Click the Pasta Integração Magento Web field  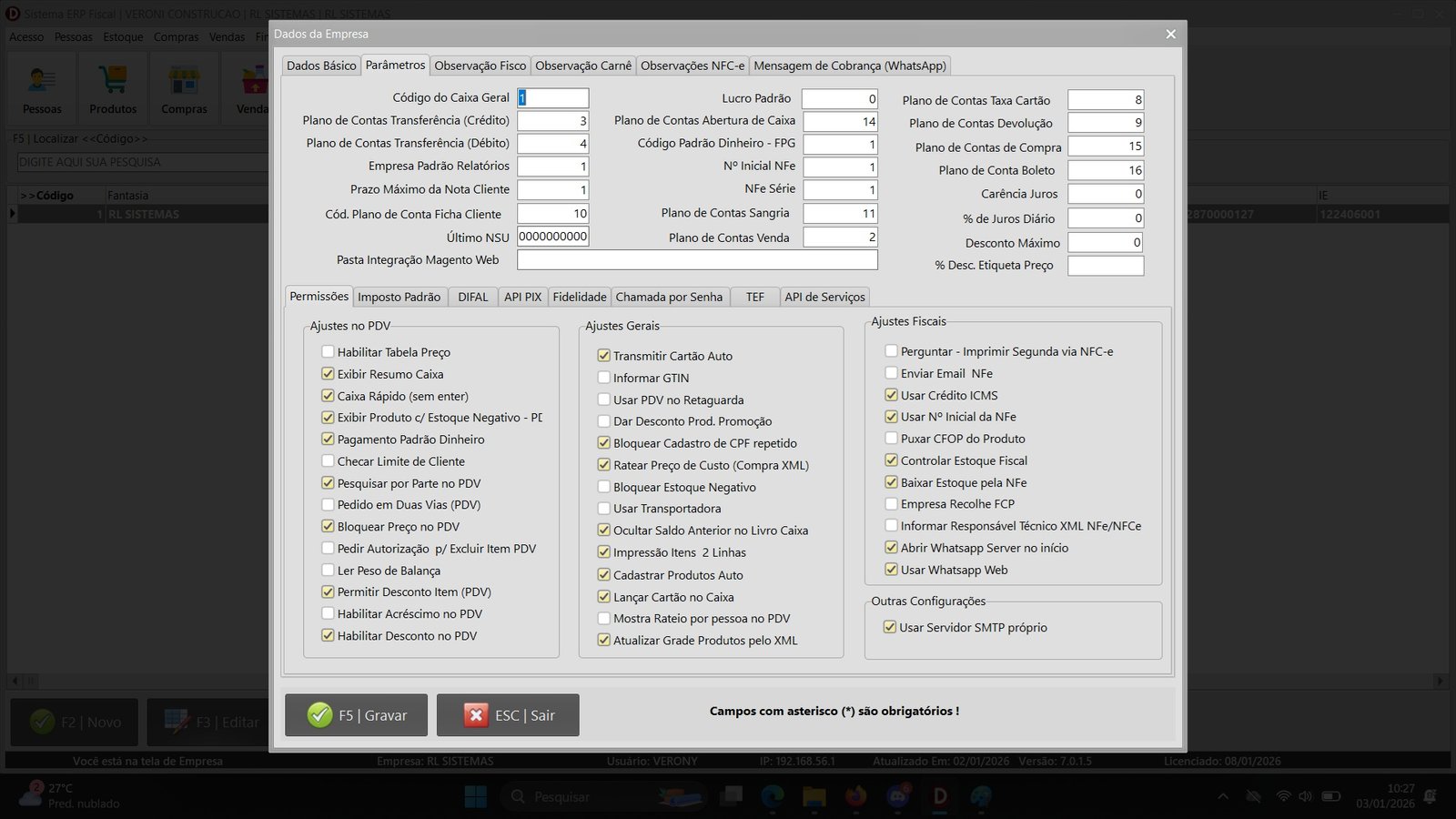click(x=697, y=260)
